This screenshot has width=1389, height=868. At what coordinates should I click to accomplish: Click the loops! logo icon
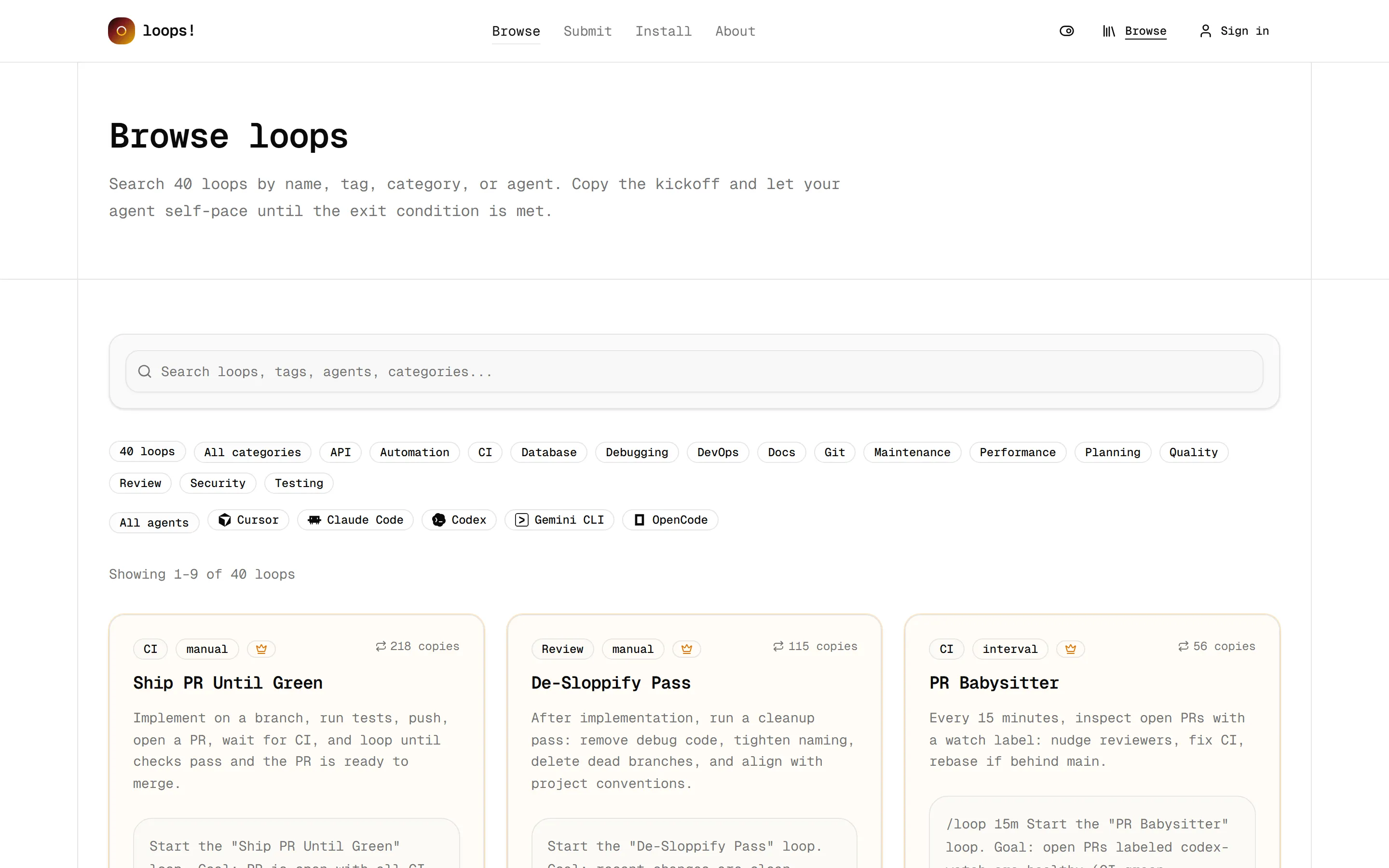[121, 31]
